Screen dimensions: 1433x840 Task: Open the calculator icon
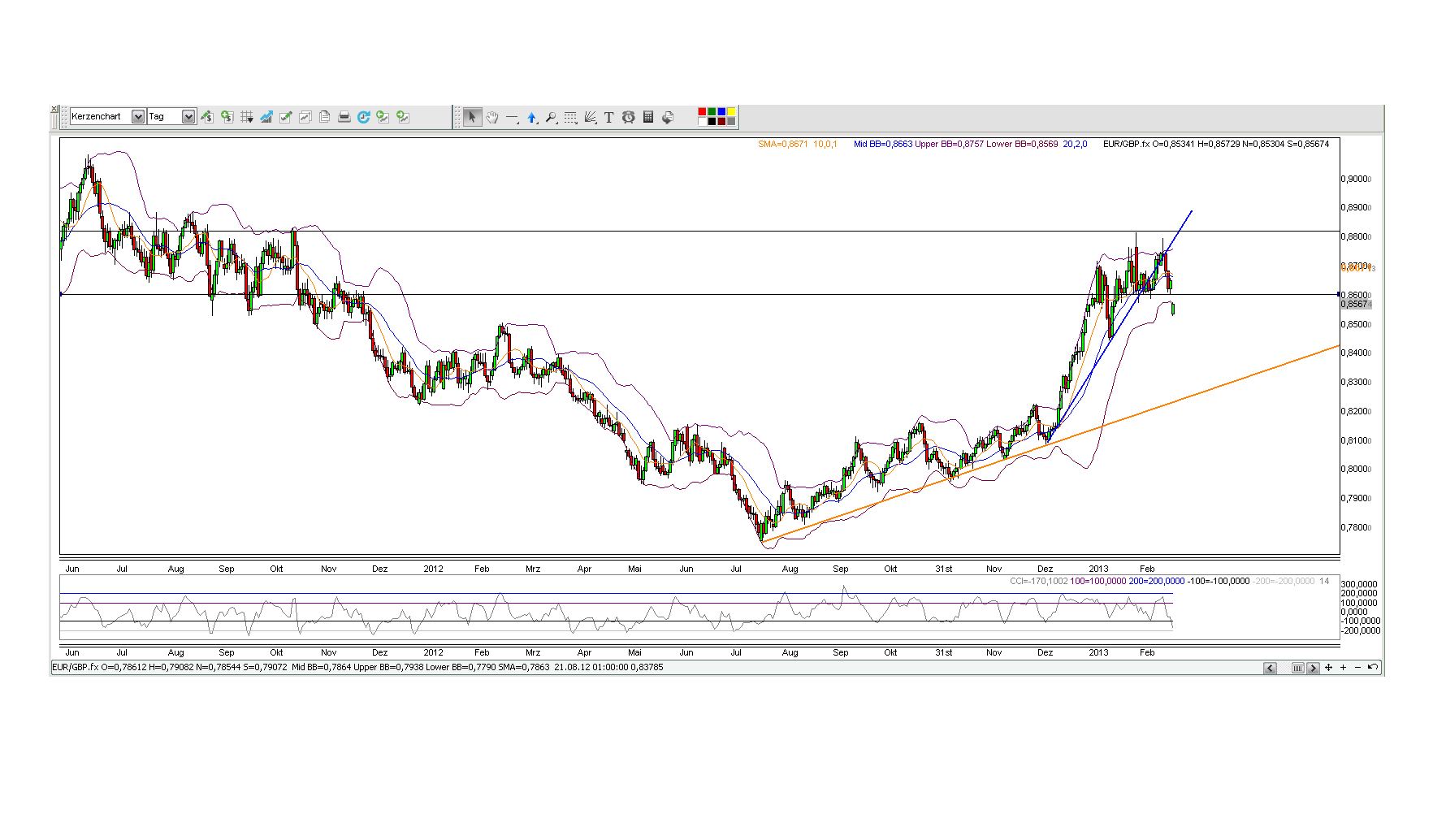coord(648,117)
